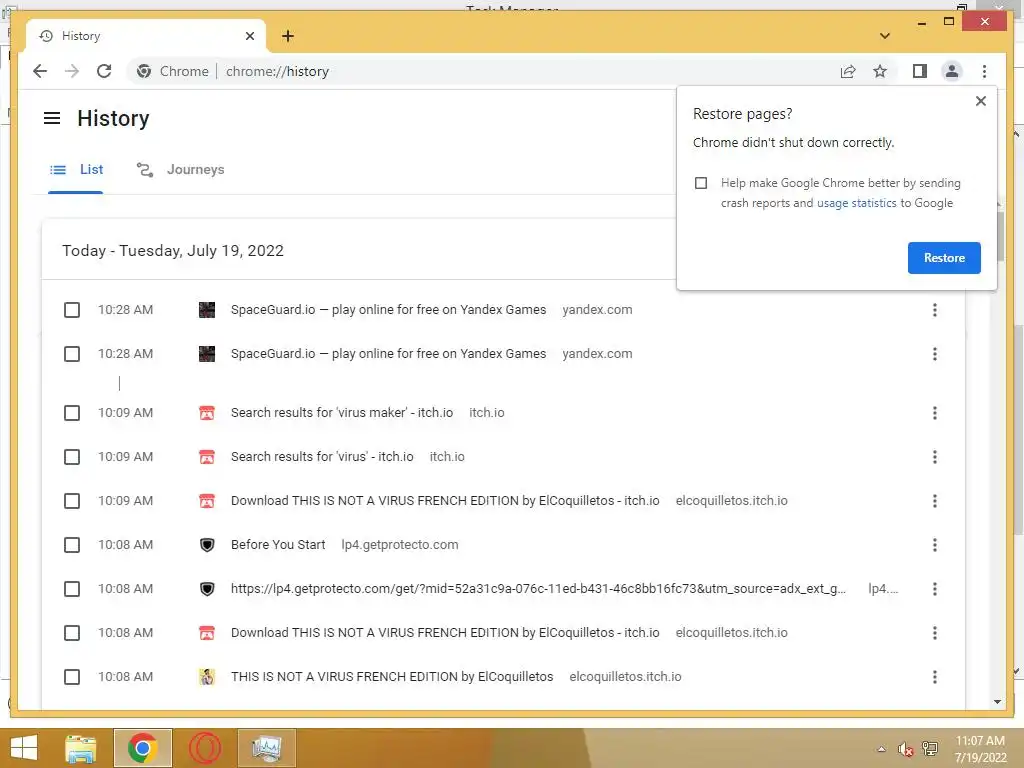1024x768 pixels.
Task: Open Search results for 'virus' link
Action: coord(322,456)
